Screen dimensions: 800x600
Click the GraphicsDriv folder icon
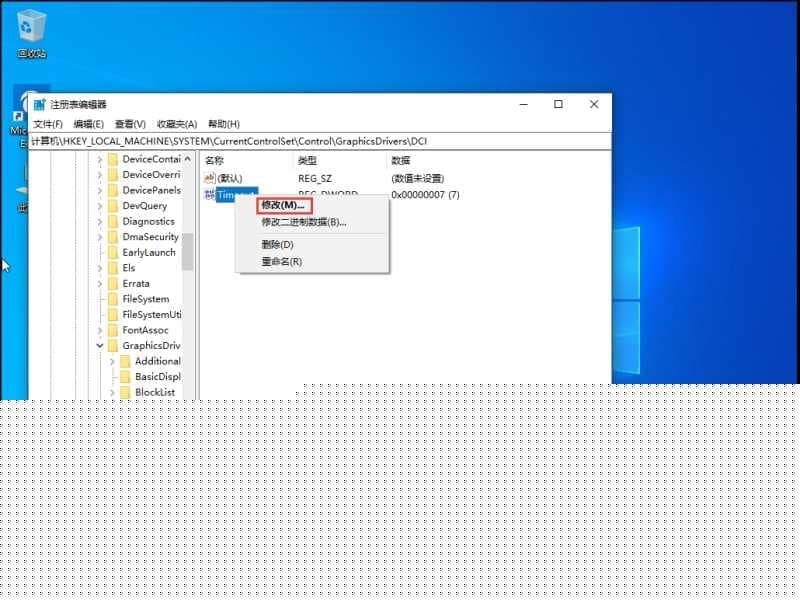[113, 346]
